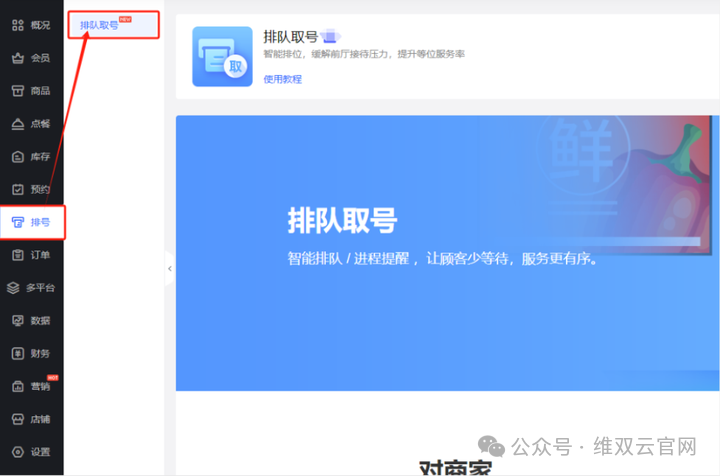This screenshot has width=720, height=476.
Task: Click the 智能排位 description text under title
Action: (x=364, y=54)
